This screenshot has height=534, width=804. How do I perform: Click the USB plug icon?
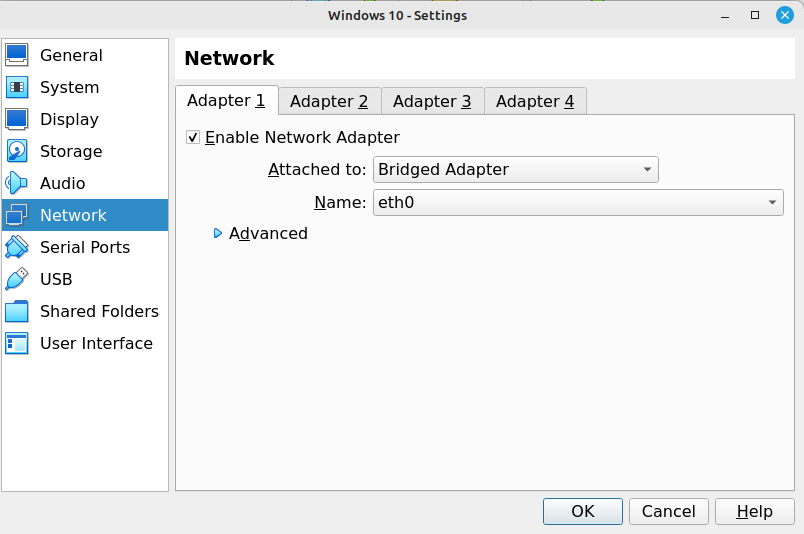(x=17, y=279)
